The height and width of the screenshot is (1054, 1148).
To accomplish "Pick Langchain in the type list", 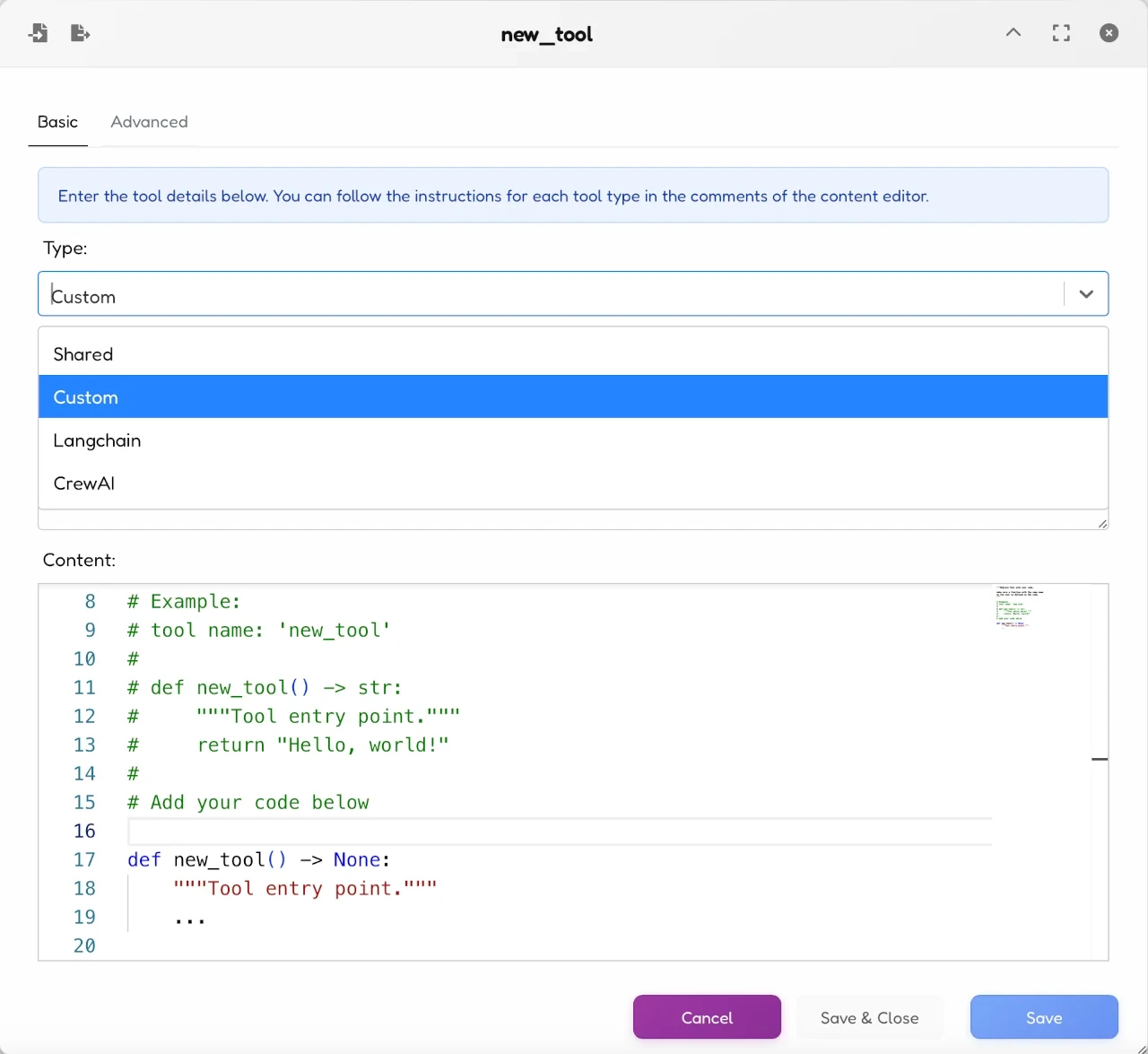I will pyautogui.click(x=573, y=440).
